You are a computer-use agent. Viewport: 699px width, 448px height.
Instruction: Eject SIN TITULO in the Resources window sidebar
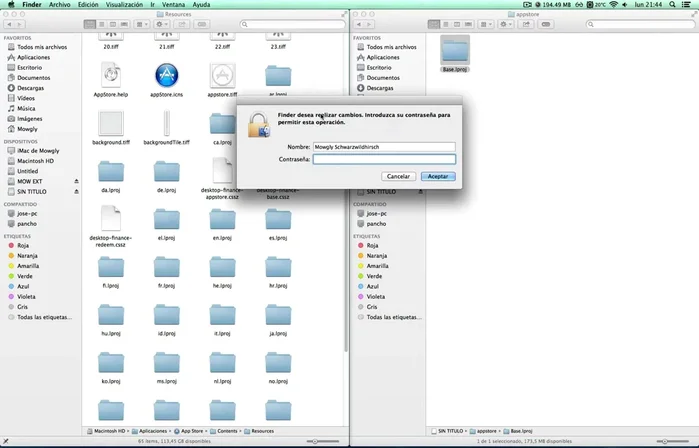coord(76,192)
